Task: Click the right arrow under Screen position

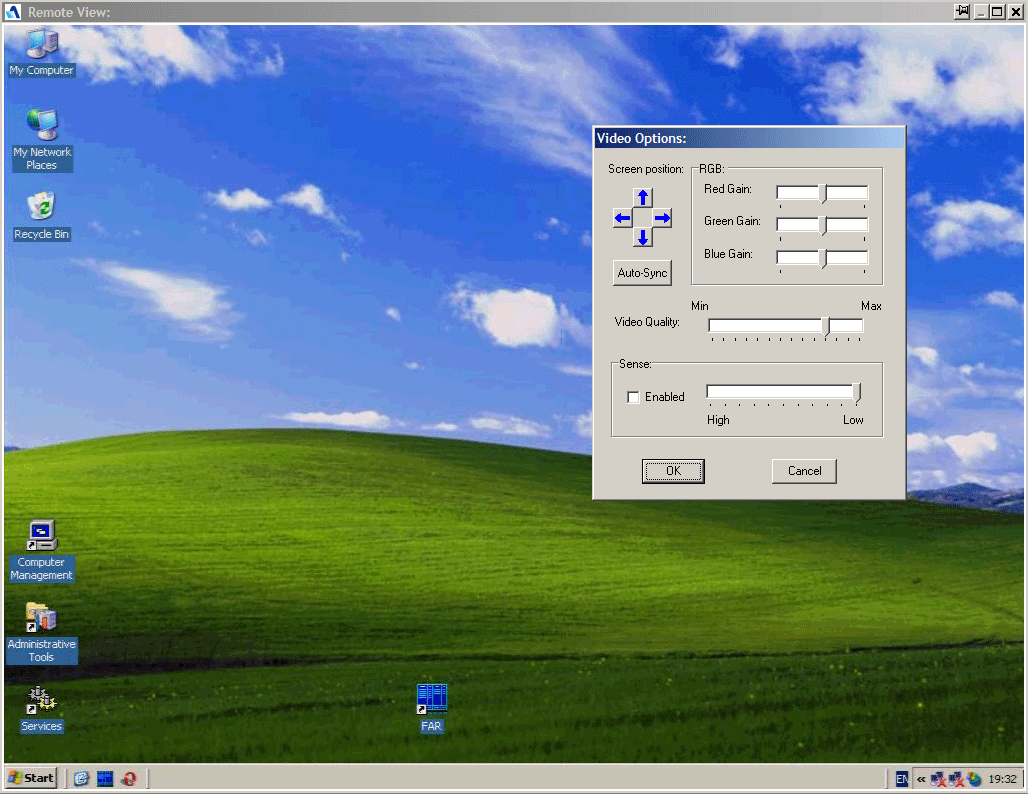Action: point(662,218)
